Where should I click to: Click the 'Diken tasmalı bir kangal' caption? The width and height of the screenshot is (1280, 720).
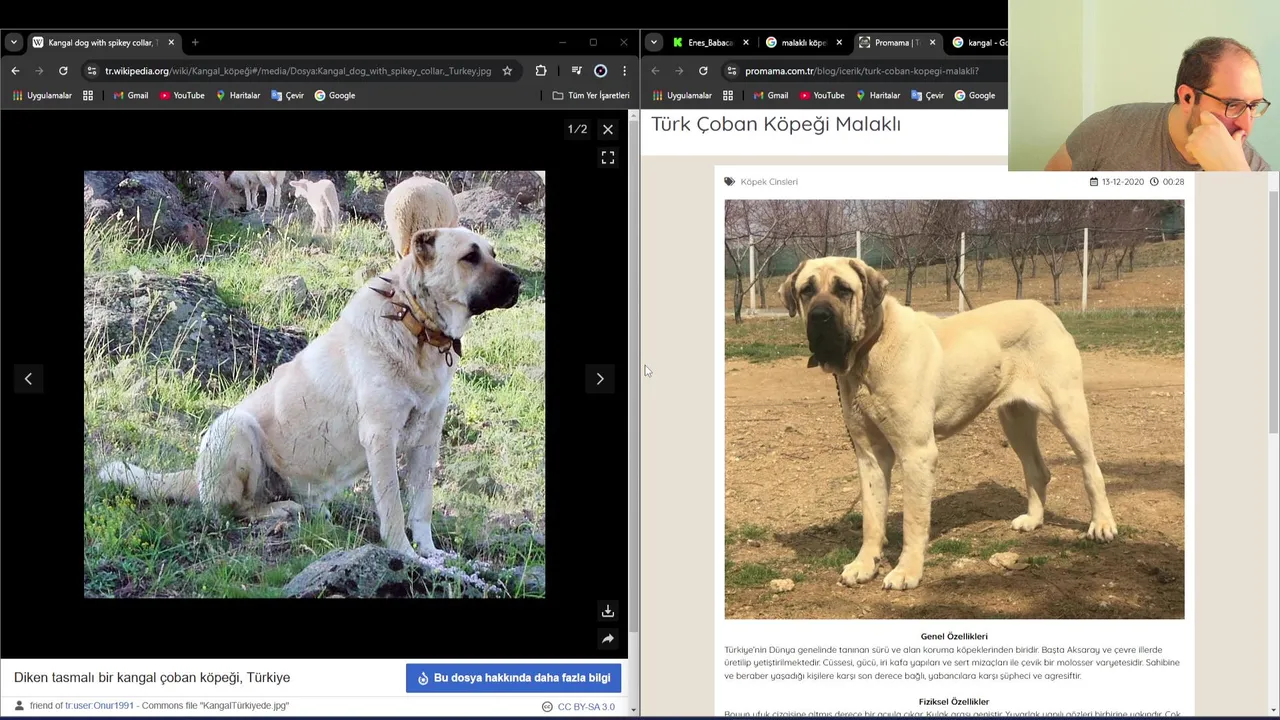coord(152,677)
